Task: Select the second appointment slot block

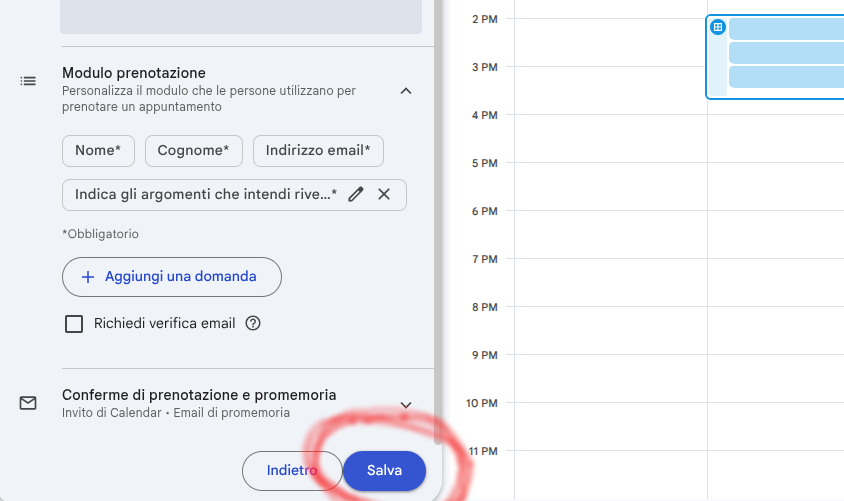Action: pos(786,53)
